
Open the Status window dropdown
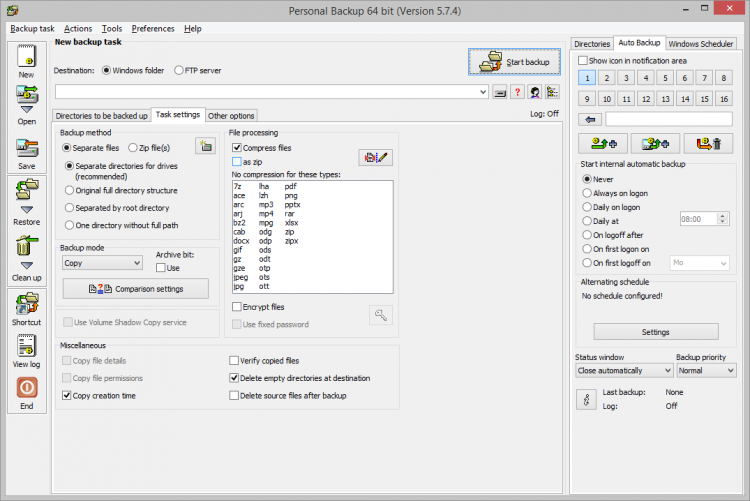(624, 370)
